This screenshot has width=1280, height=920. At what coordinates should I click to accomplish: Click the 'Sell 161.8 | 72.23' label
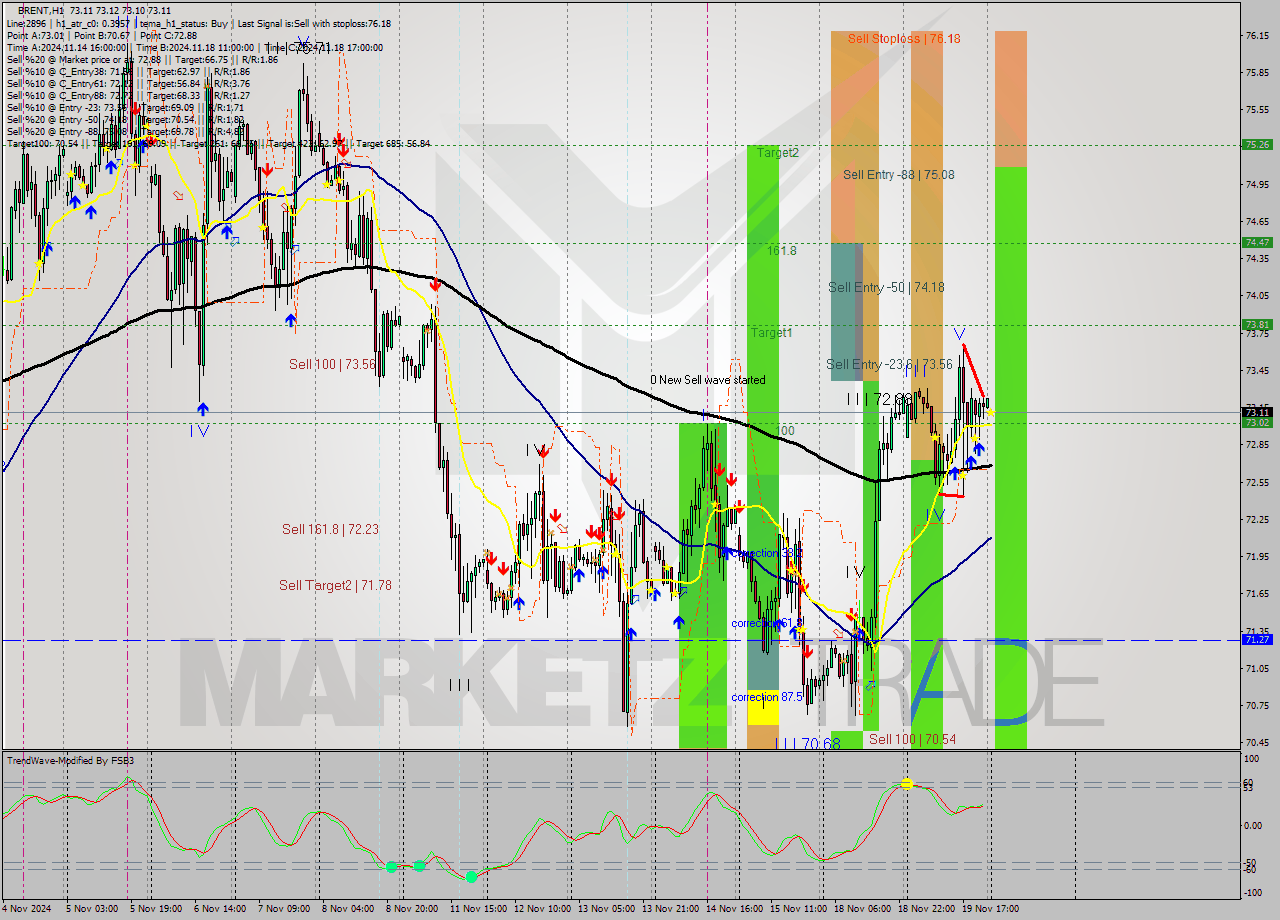coord(330,530)
